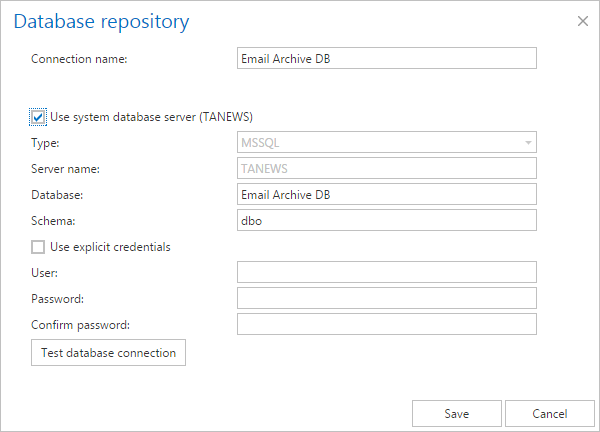Click the Server name field containing TANEWS
The image size is (600, 432).
point(386,169)
